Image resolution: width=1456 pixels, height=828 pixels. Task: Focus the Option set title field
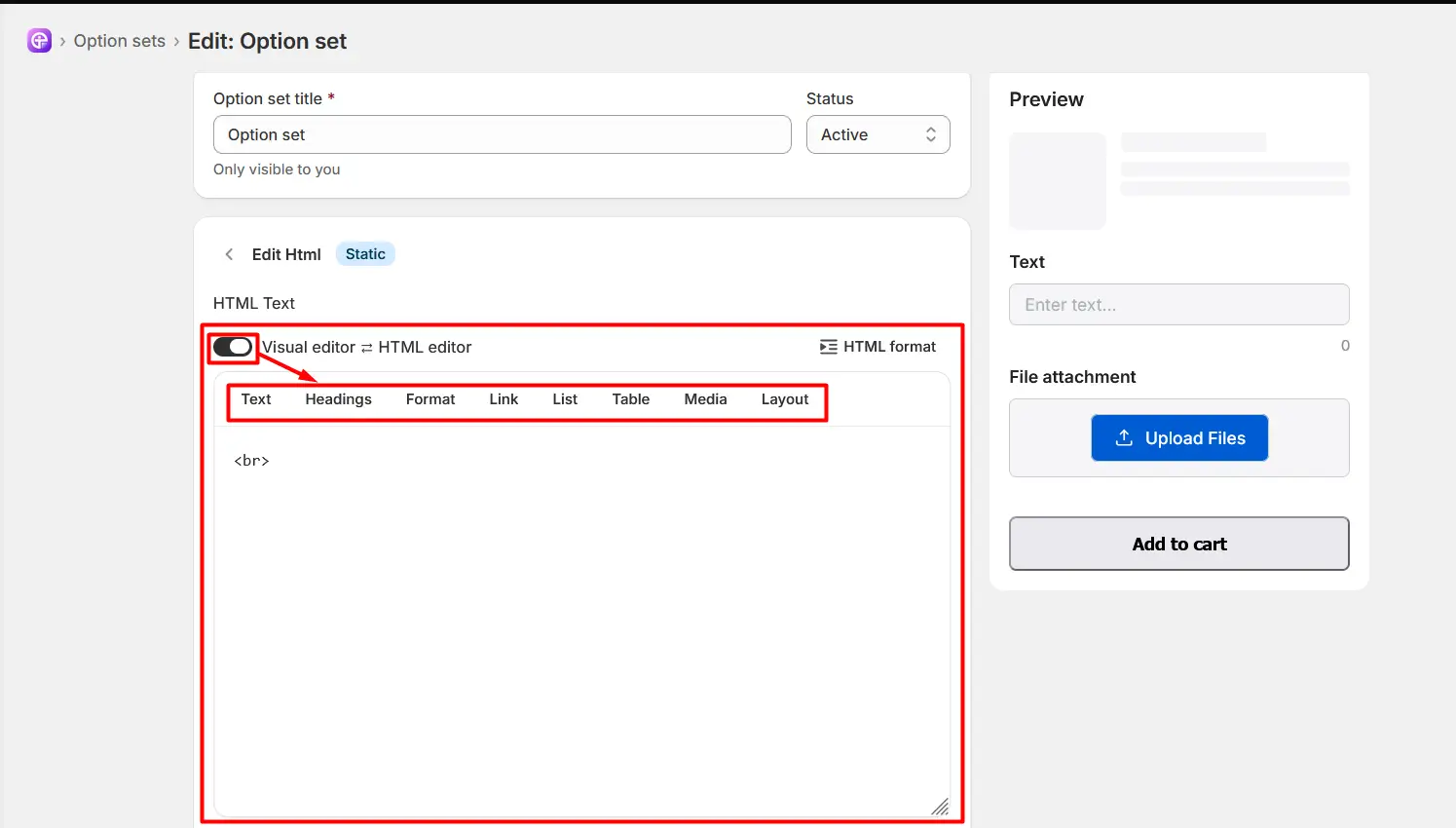click(502, 134)
